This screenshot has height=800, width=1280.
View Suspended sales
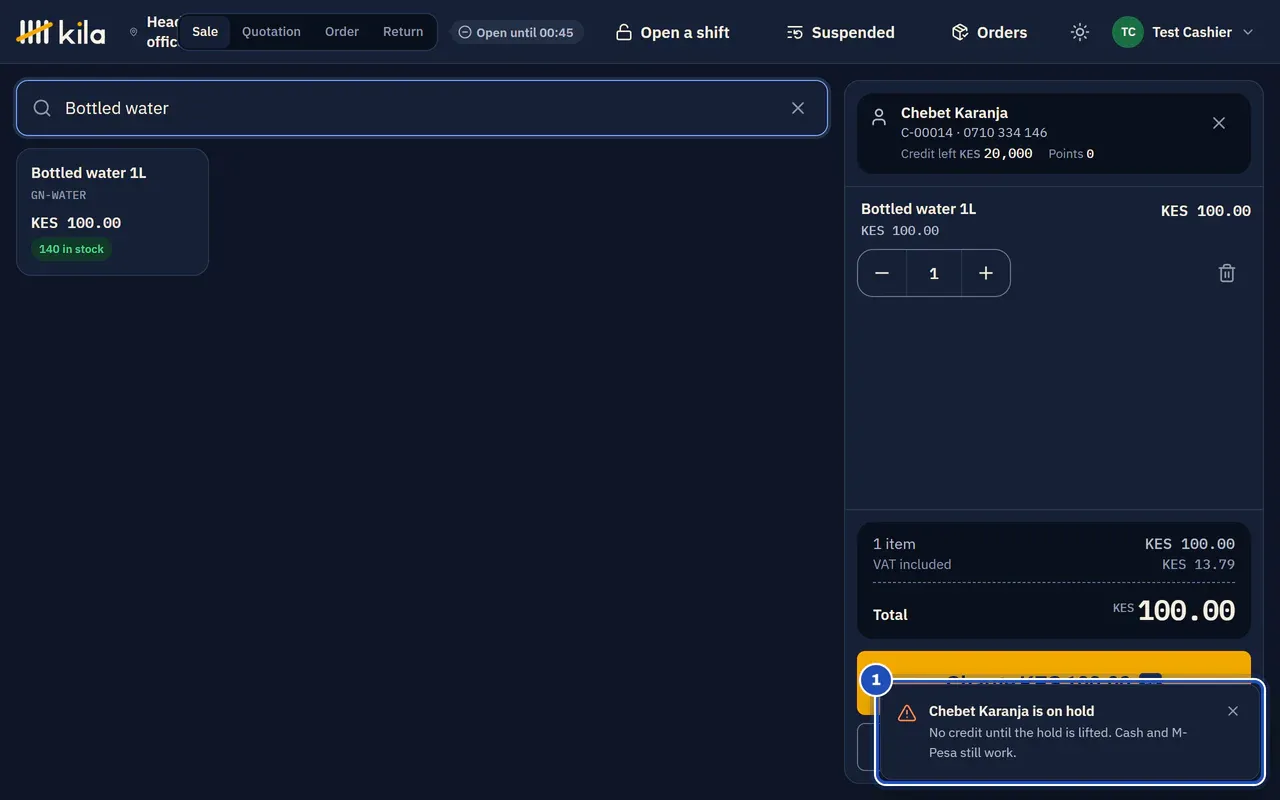tap(840, 32)
